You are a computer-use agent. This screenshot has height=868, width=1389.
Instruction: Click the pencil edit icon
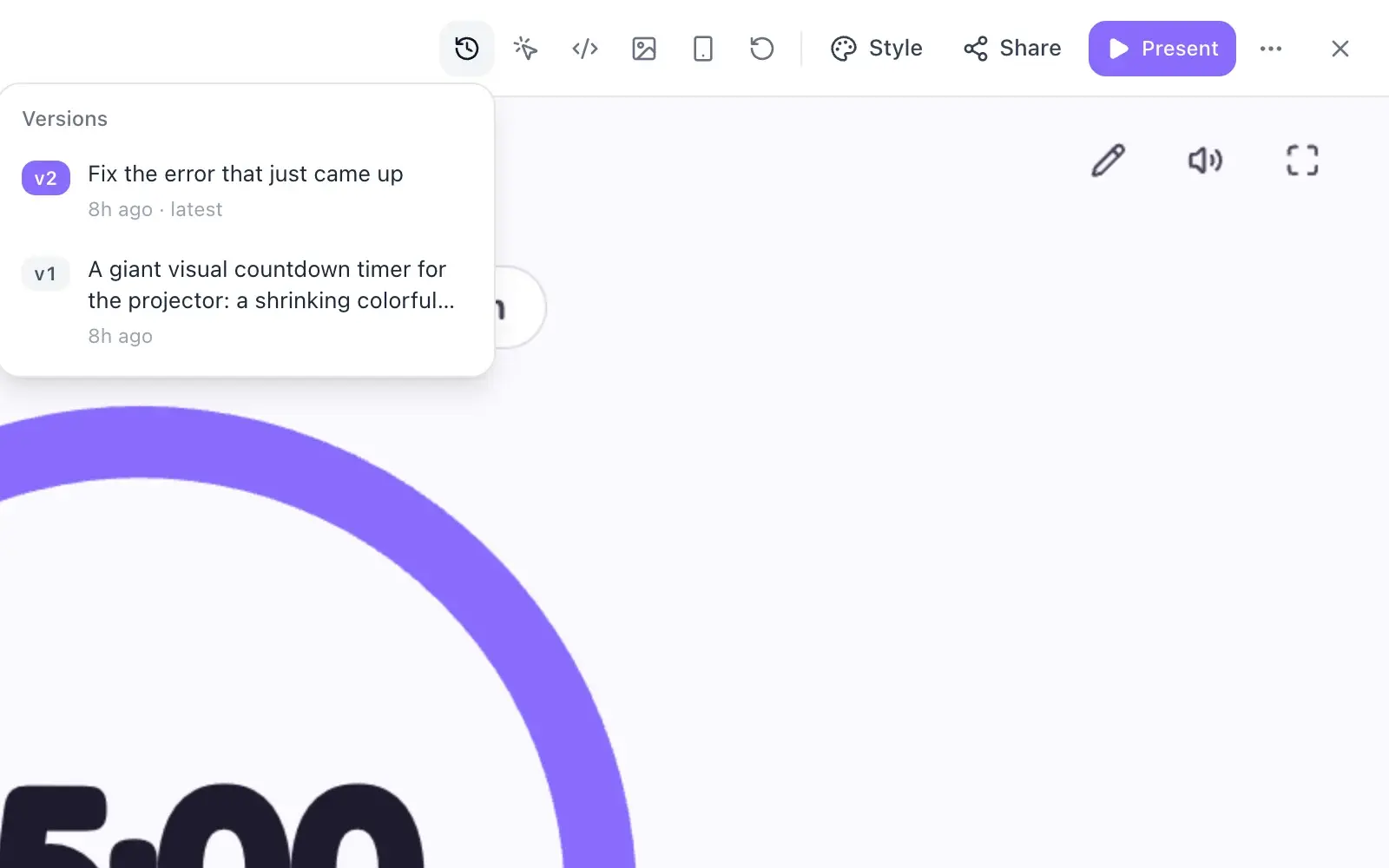tap(1108, 161)
